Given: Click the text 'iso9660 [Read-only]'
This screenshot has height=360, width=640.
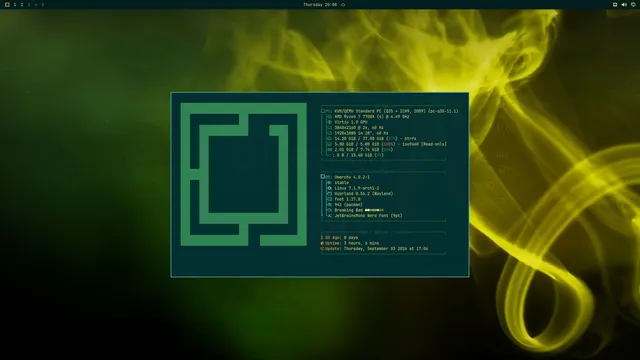Looking at the screenshot, I should click(x=424, y=144).
